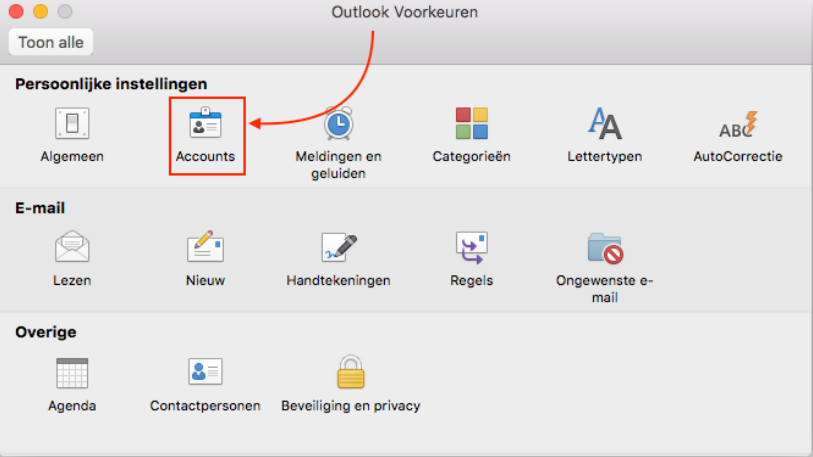Open Meldingen en geluiden alarm clock icon
This screenshot has height=457, width=813.
tap(338, 124)
